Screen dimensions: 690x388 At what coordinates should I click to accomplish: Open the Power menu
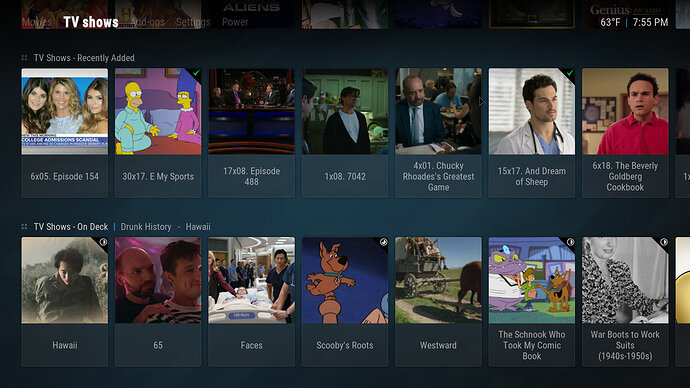tap(235, 22)
